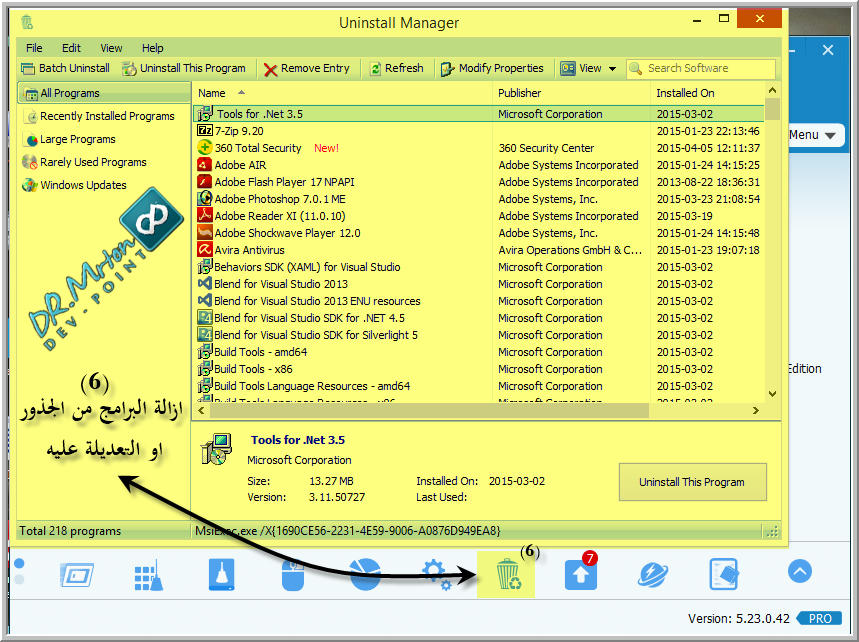Collapse the bottom toolbar with the up chevron
Screen dimensions: 859x642
coord(798,572)
